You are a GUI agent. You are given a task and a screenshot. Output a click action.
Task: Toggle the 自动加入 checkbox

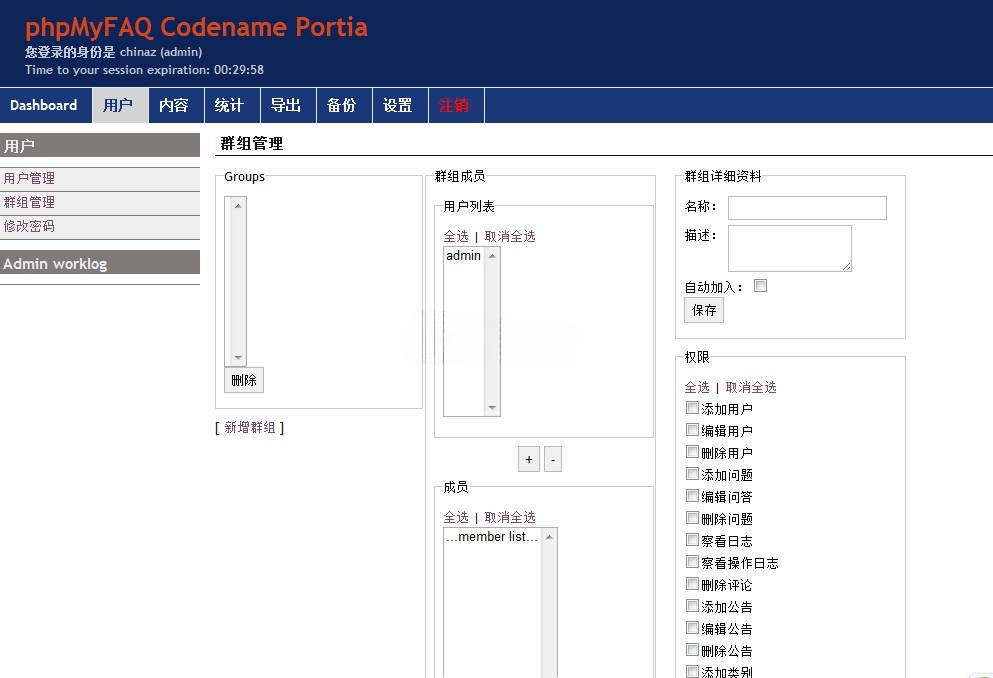point(760,285)
